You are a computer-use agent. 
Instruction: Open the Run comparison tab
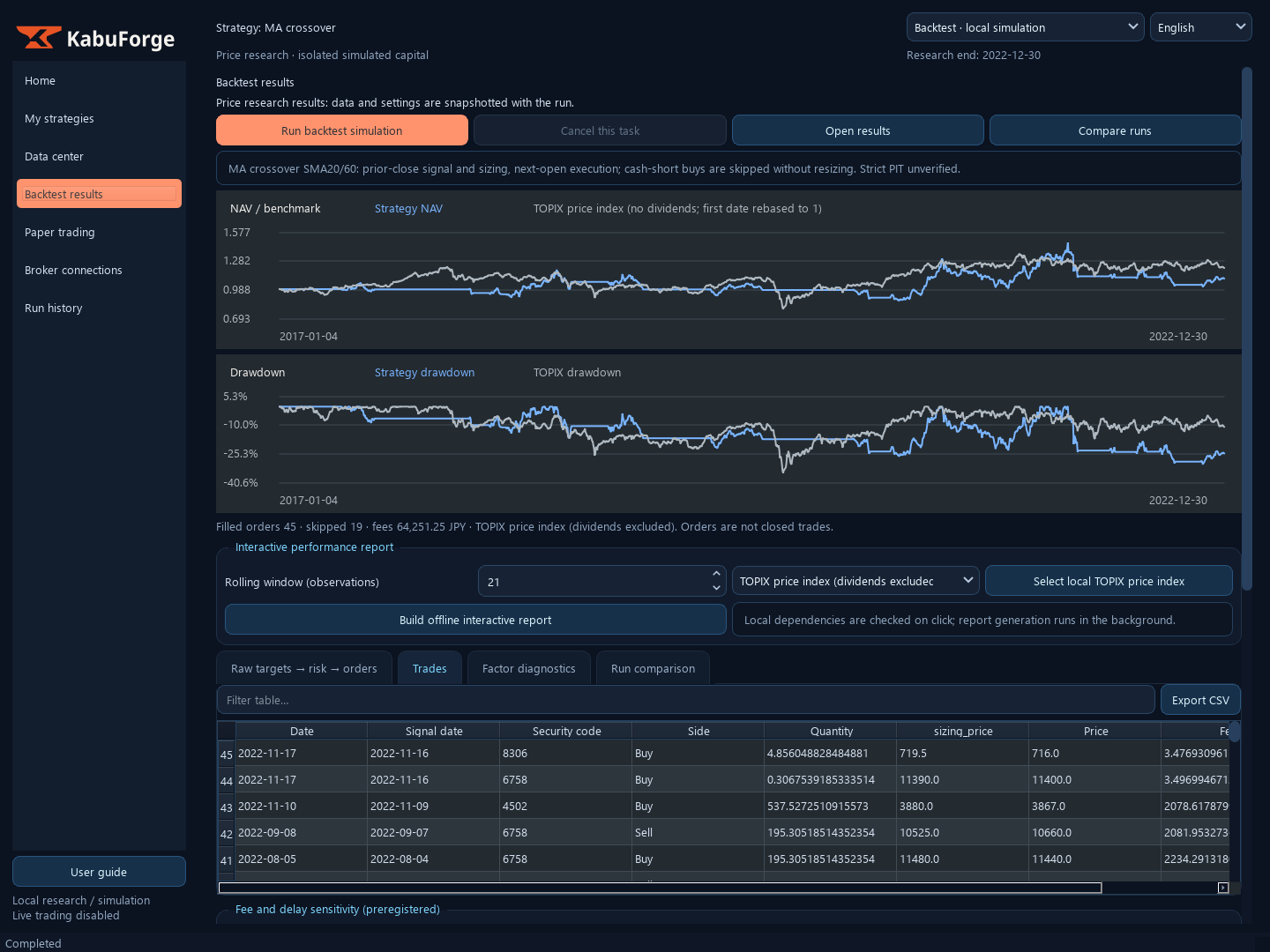(x=653, y=668)
